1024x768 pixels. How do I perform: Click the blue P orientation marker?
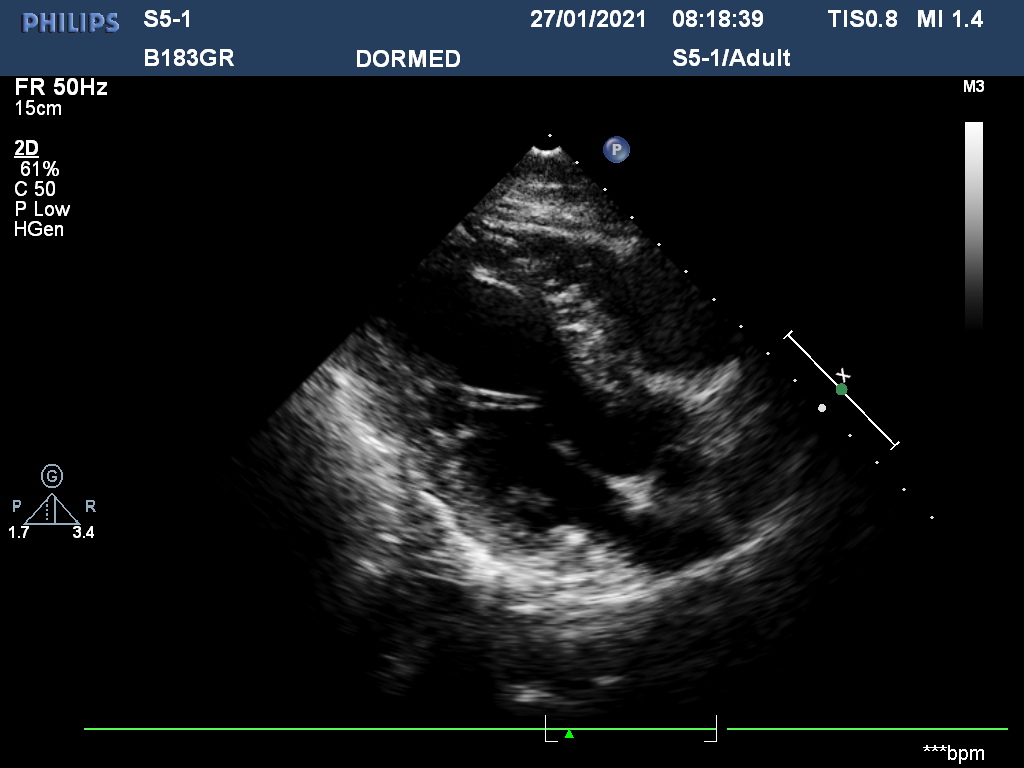pyautogui.click(x=617, y=150)
